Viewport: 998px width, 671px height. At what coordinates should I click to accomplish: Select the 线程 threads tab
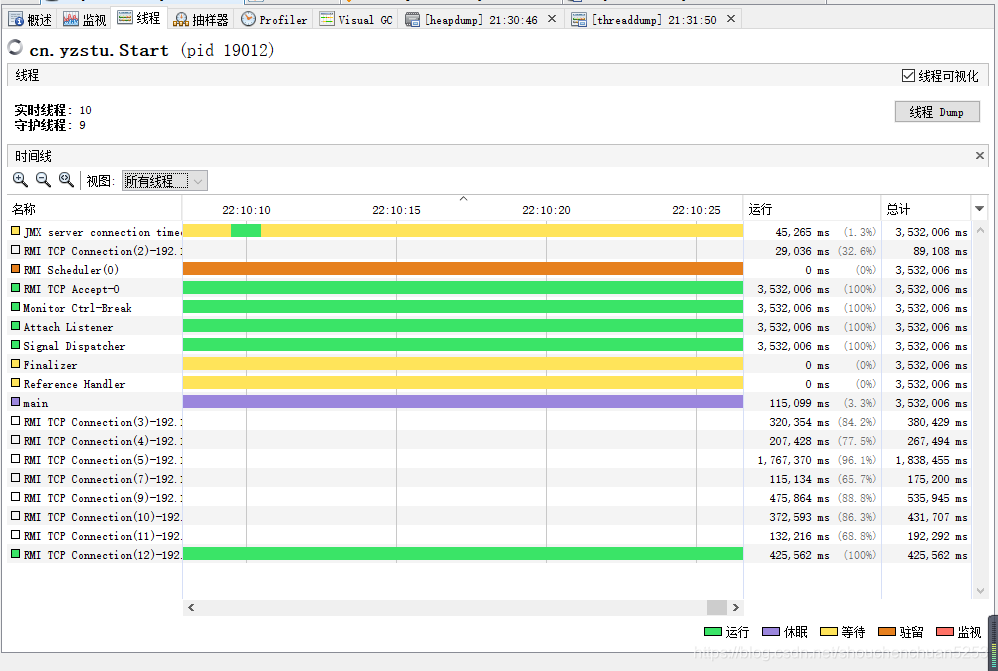pos(139,18)
